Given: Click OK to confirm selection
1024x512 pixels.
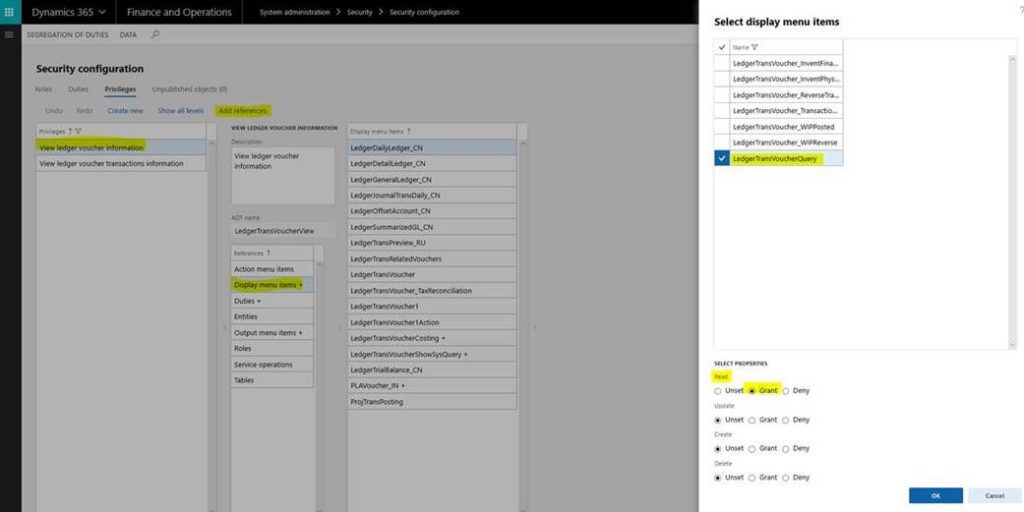Looking at the screenshot, I should (x=936, y=496).
